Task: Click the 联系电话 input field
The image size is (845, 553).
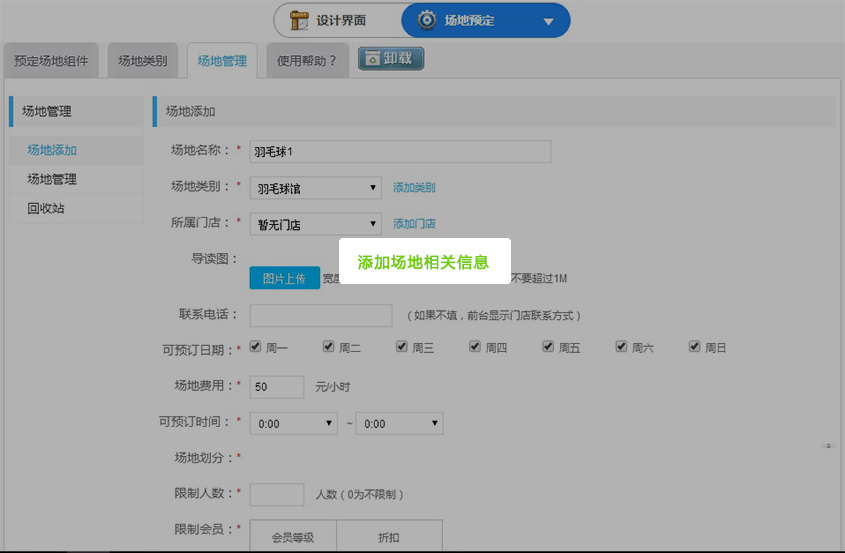Action: 320,315
